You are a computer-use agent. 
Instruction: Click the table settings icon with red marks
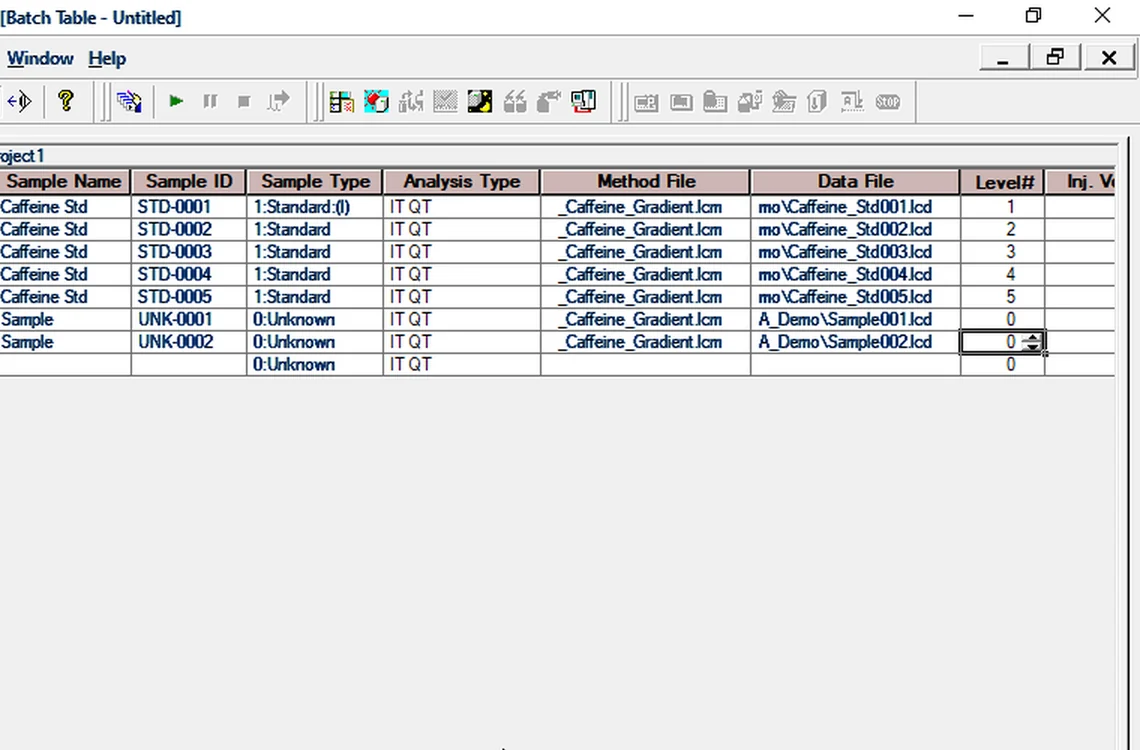[341, 101]
